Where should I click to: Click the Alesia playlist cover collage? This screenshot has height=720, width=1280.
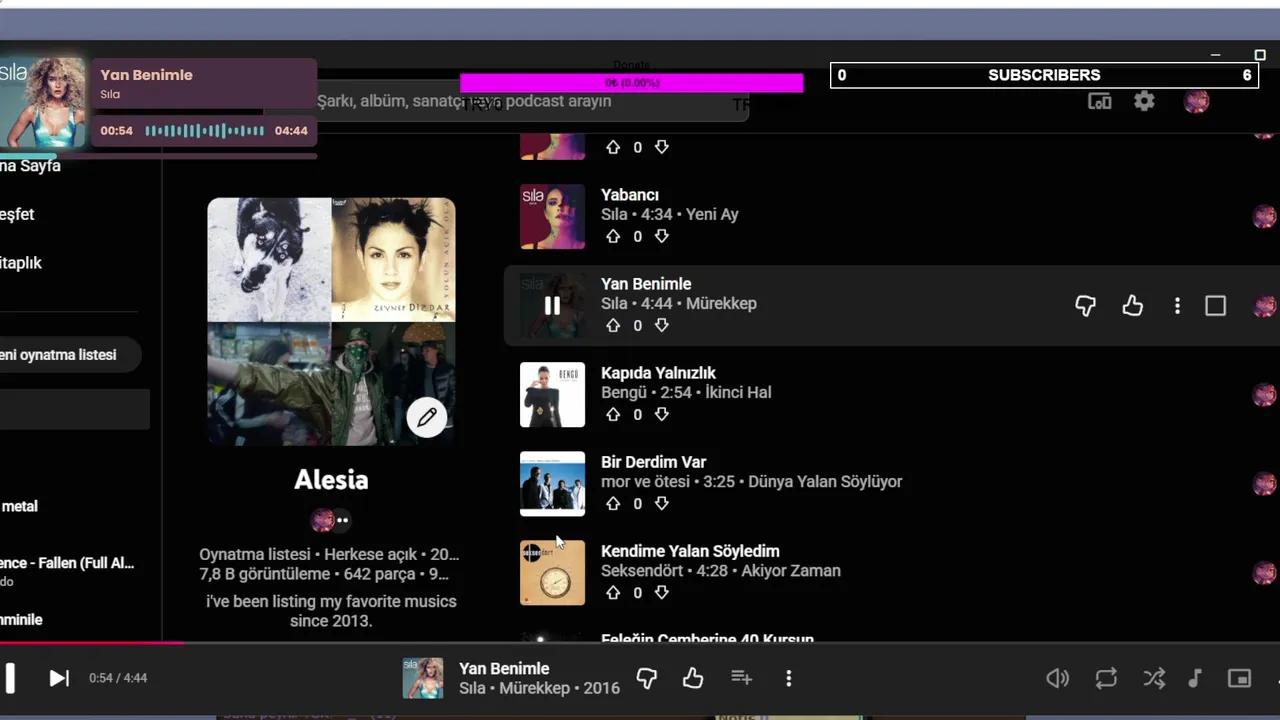[x=331, y=321]
